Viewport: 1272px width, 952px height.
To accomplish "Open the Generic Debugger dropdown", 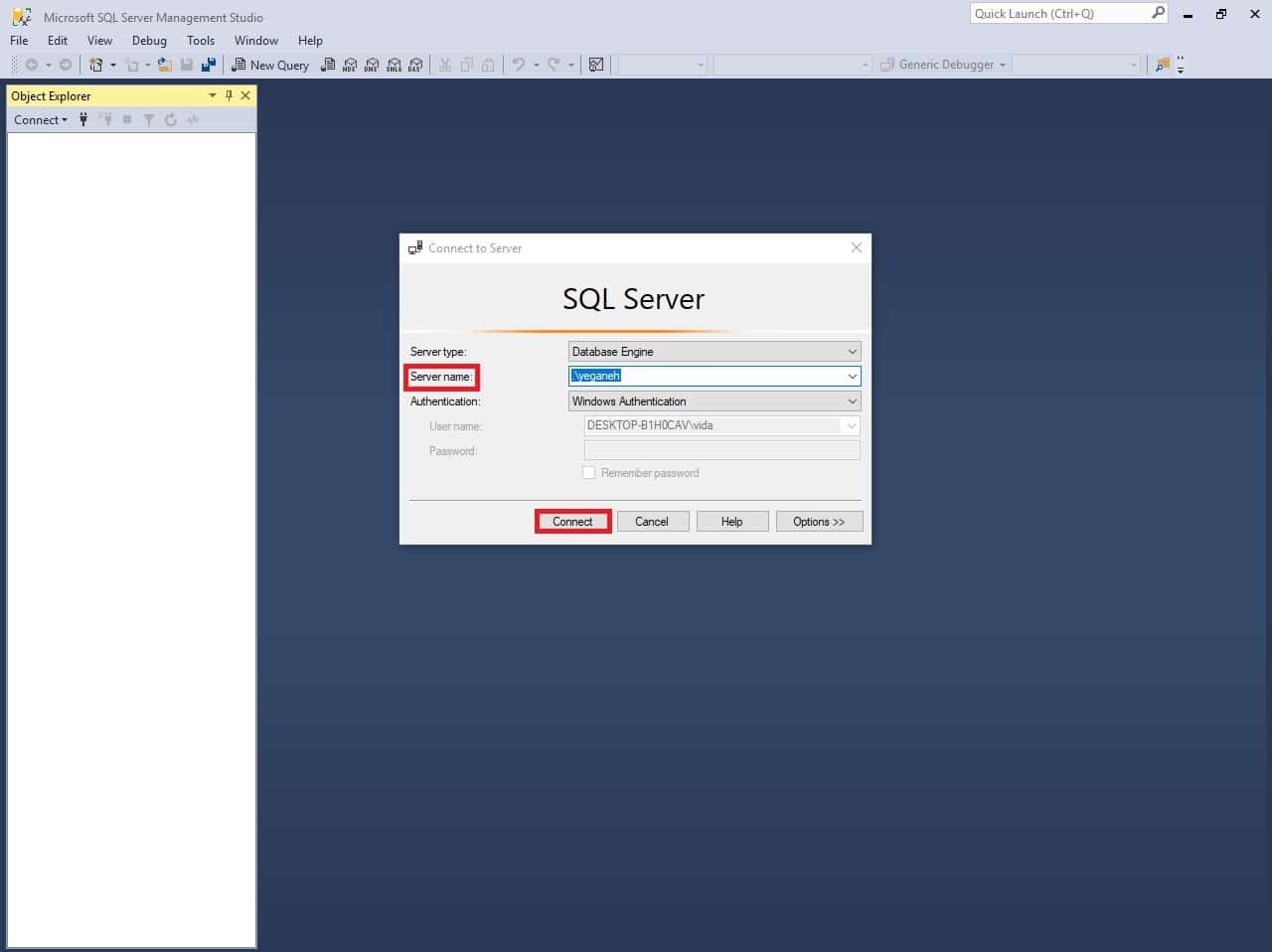I will pos(944,65).
